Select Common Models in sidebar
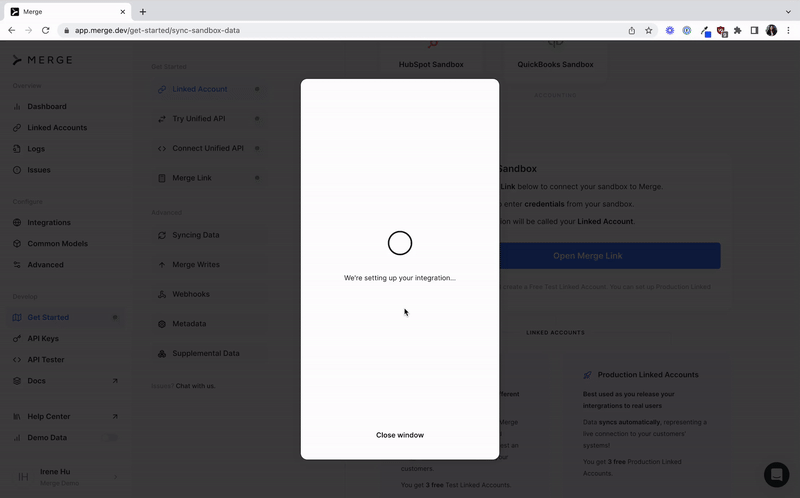The image size is (800, 498). pos(57,244)
